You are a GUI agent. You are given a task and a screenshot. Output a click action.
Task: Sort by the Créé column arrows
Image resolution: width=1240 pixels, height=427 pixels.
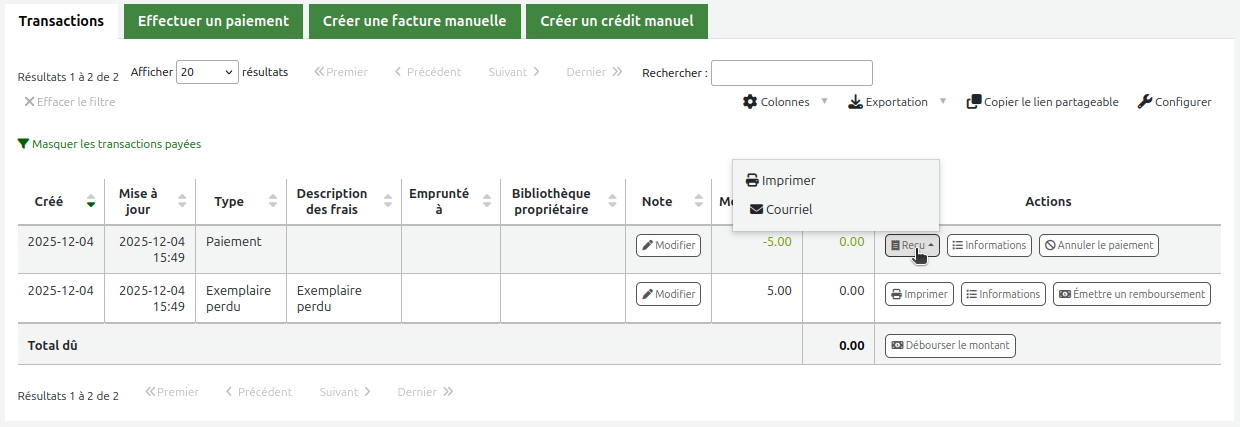[91, 201]
